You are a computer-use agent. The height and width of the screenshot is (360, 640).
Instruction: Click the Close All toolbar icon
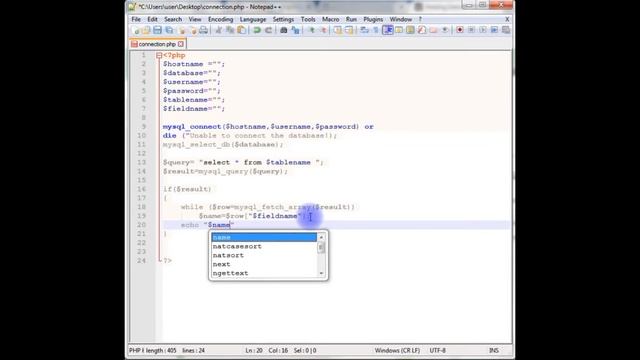coord(192,30)
